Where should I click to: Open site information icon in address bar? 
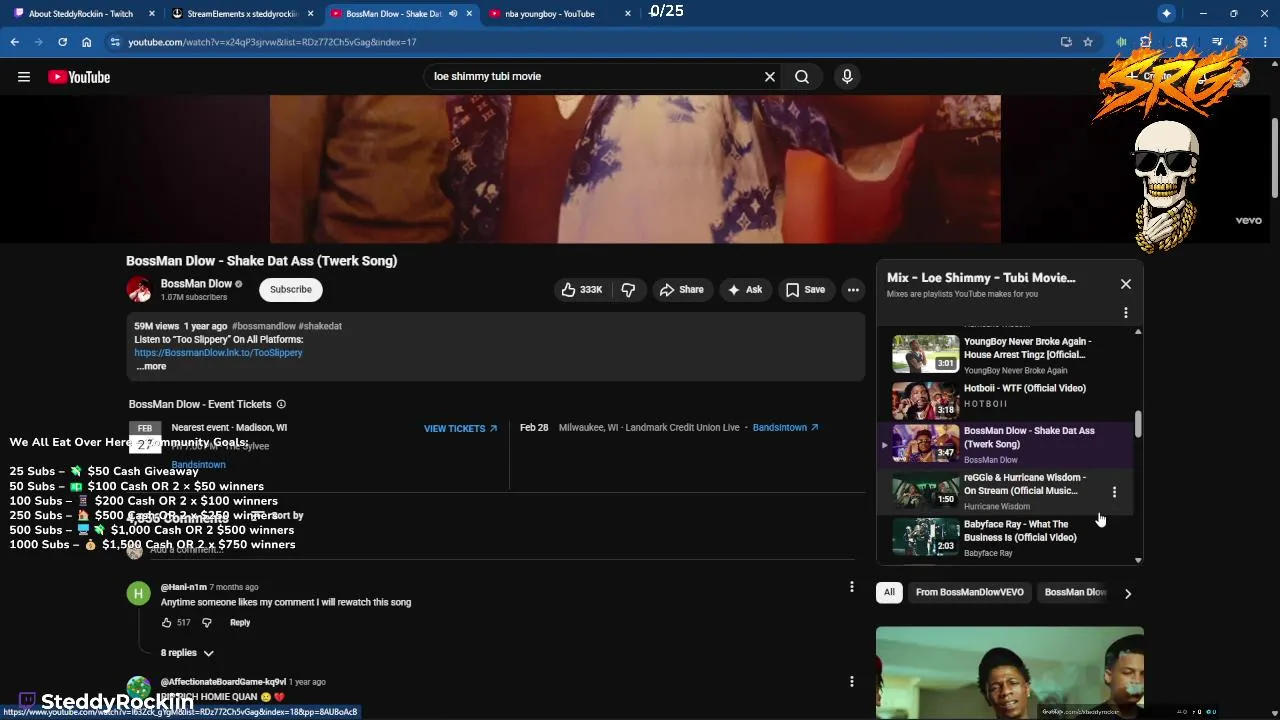pos(115,42)
